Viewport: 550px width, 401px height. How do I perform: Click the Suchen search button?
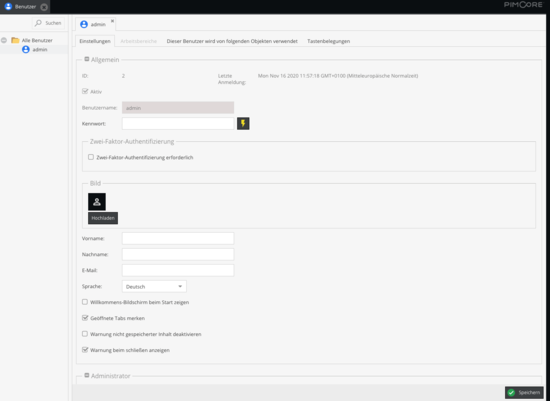48,23
